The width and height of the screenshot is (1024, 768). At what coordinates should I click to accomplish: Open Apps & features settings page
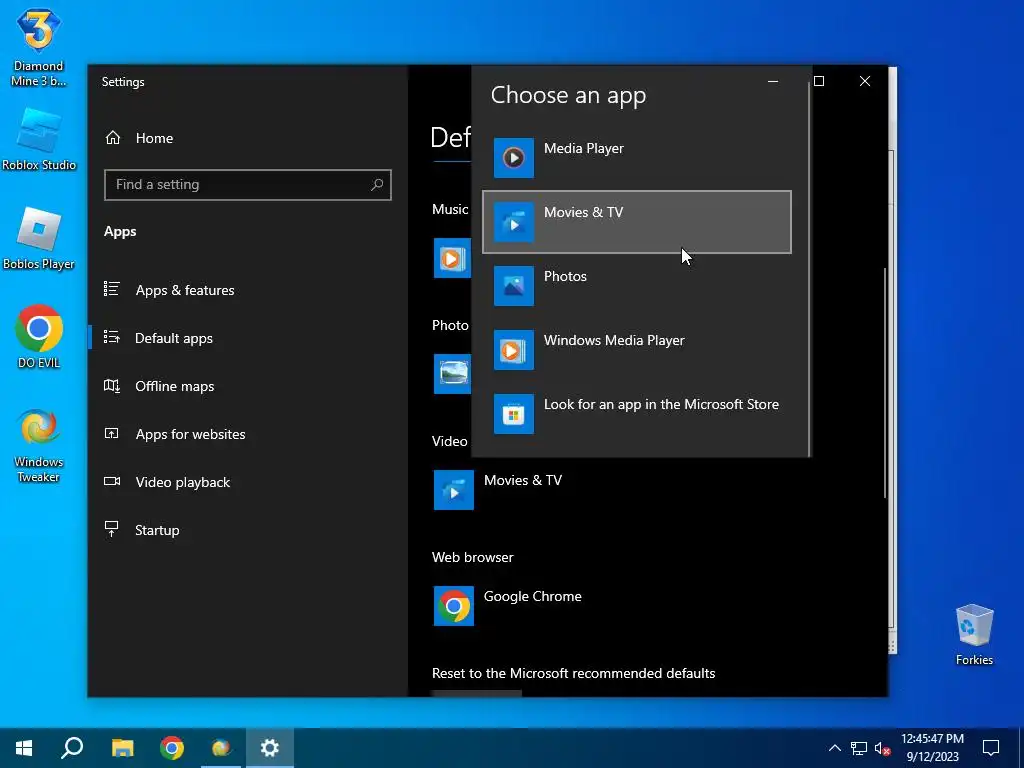pyautogui.click(x=248, y=290)
